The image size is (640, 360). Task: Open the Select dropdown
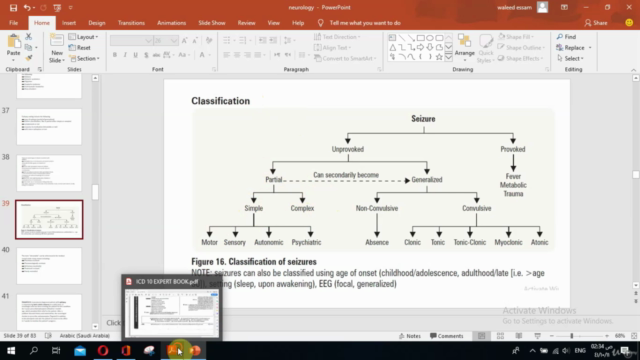coord(570,58)
